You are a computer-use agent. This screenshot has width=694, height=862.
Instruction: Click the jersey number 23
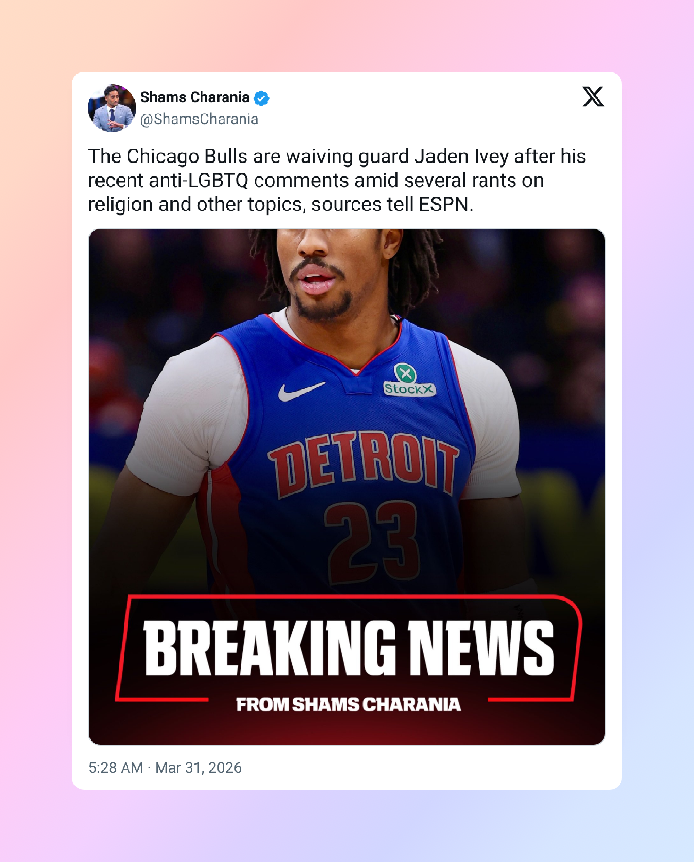click(372, 541)
